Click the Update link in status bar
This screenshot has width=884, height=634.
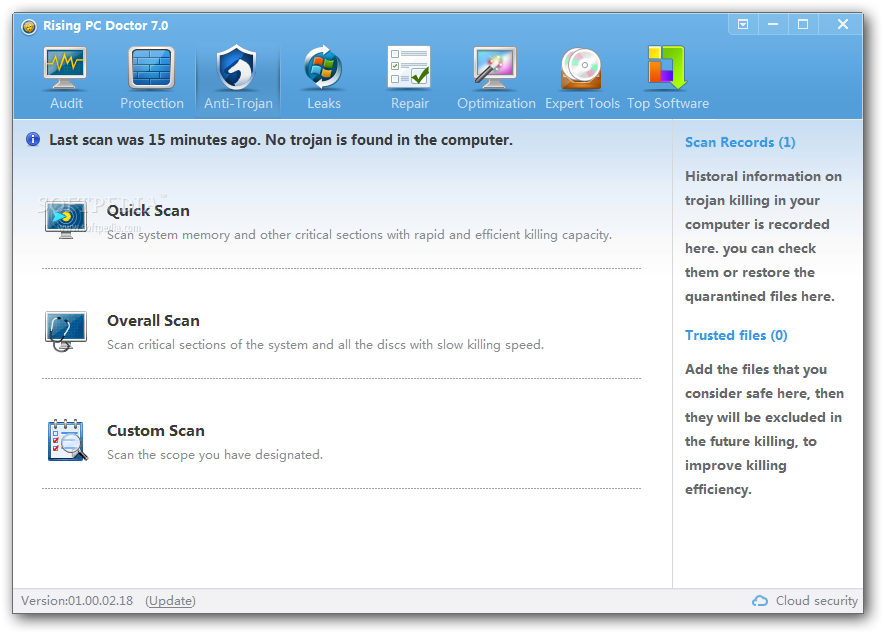tap(170, 601)
